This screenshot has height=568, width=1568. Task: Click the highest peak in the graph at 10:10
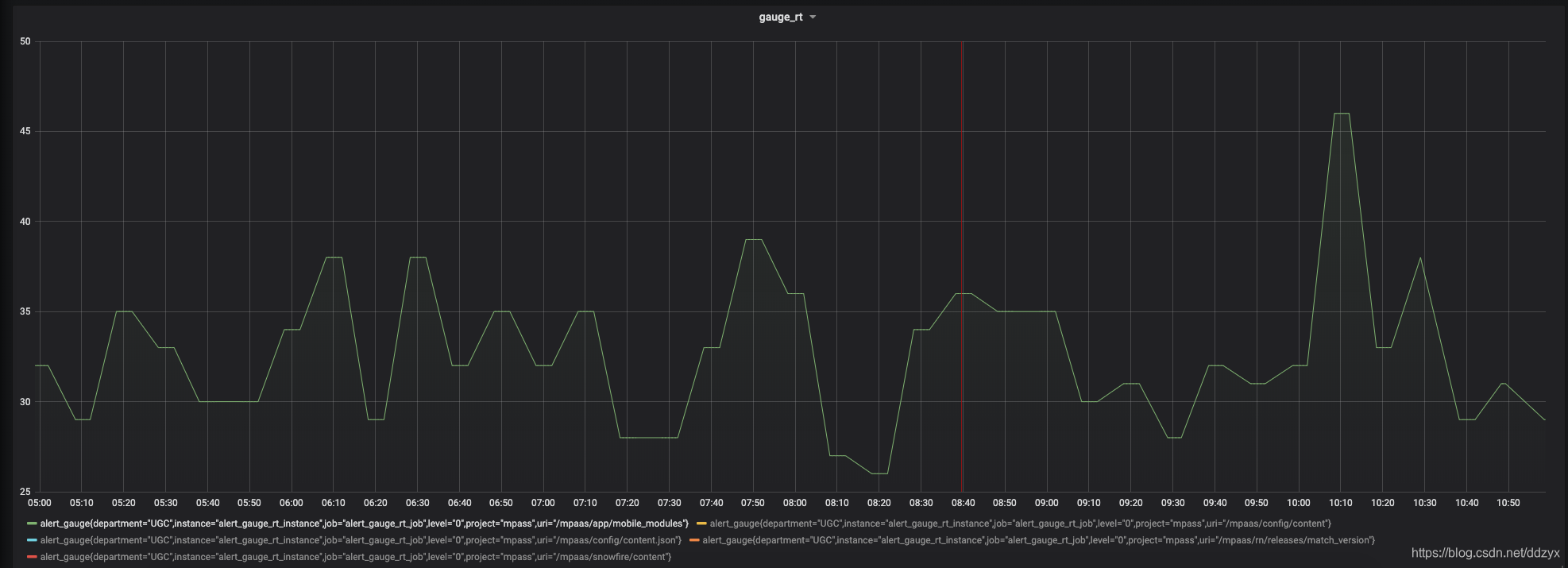point(1341,114)
